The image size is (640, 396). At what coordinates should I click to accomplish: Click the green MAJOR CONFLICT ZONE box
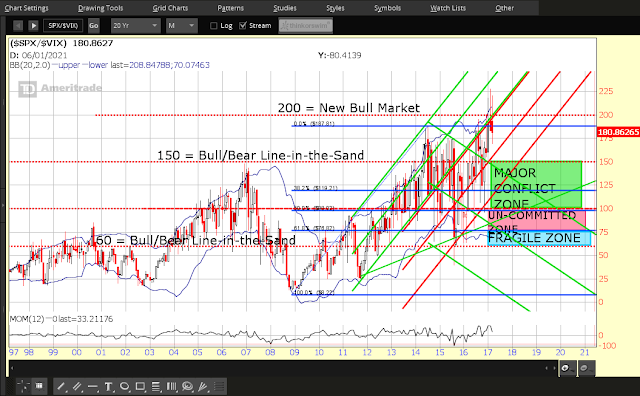(536, 185)
